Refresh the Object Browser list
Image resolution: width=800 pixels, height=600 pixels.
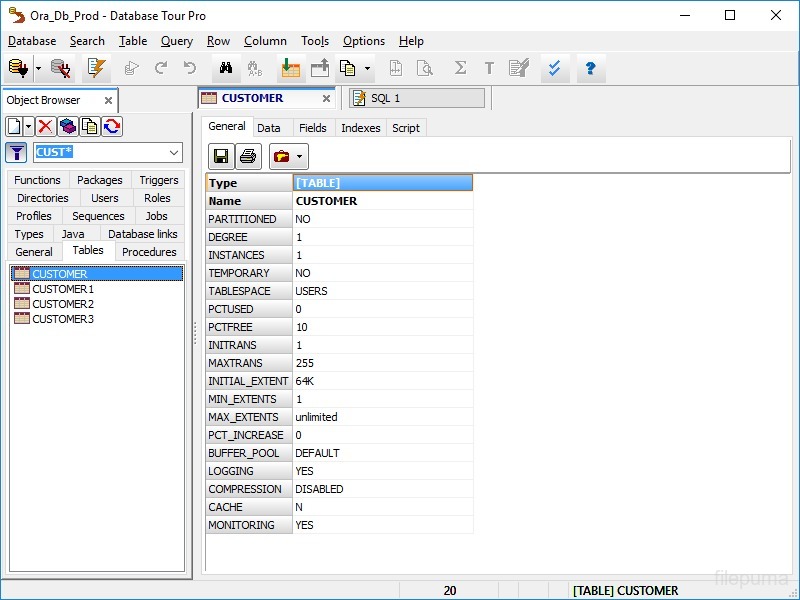[112, 126]
